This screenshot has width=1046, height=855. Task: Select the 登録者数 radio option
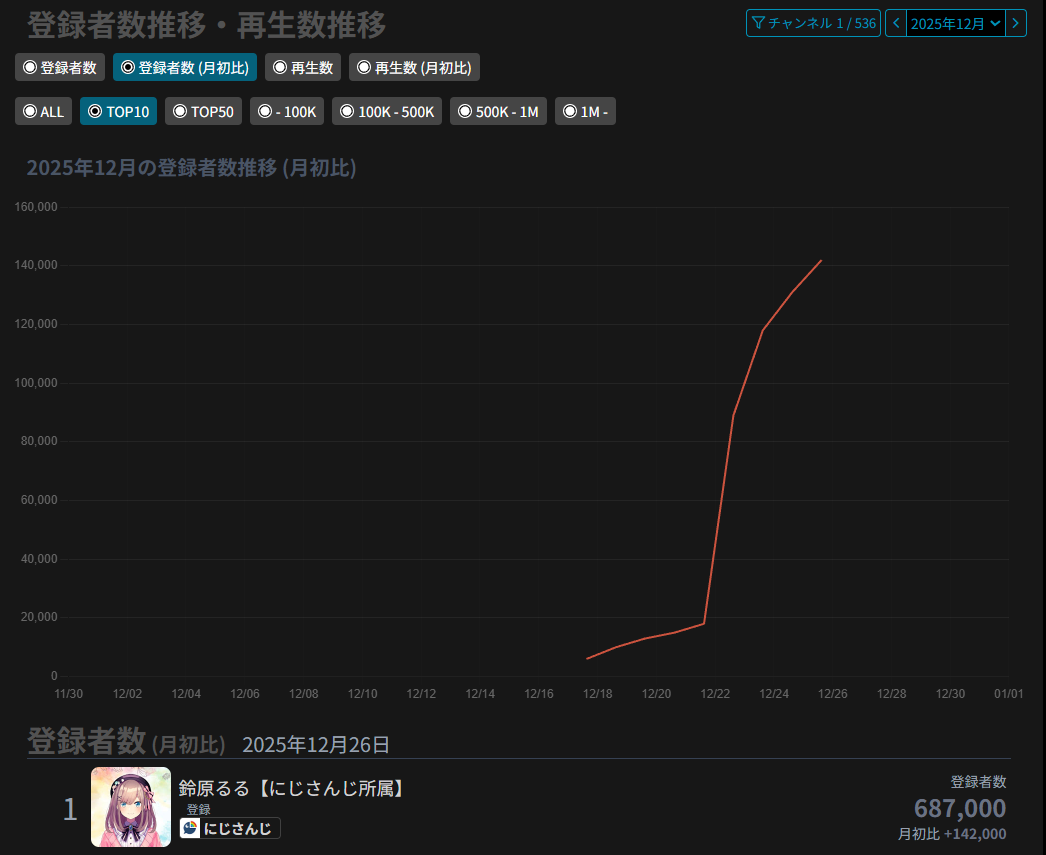click(x=60, y=67)
